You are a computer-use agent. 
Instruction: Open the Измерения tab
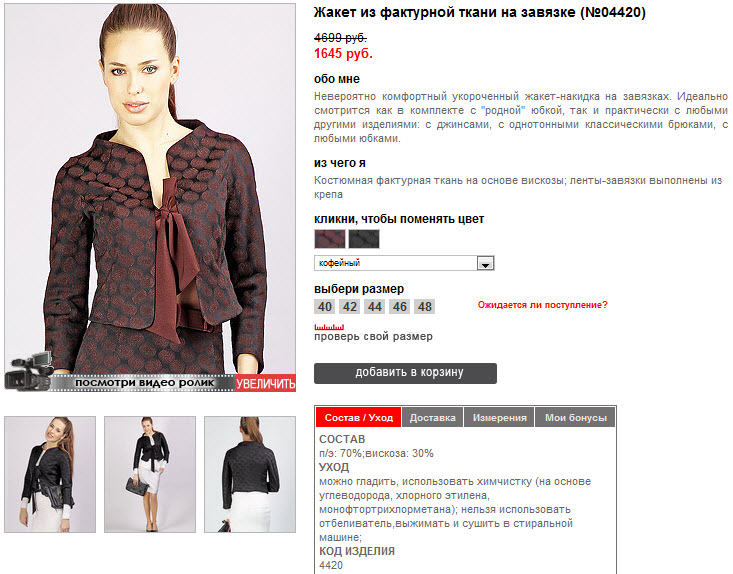coord(499,417)
